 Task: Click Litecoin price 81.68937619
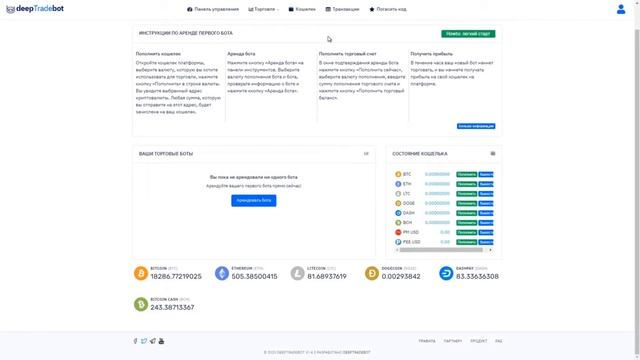[327, 277]
